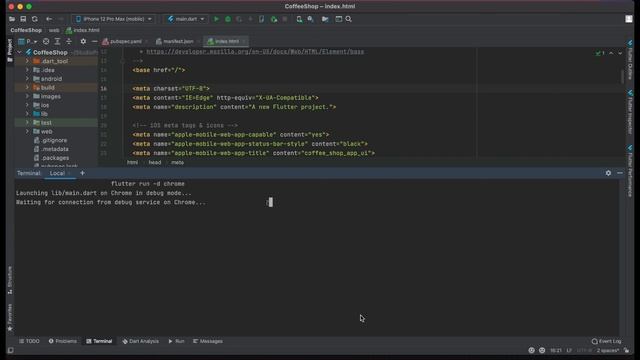Select opened file target icon in Project panel
The height and width of the screenshot is (360, 640).
click(46, 42)
